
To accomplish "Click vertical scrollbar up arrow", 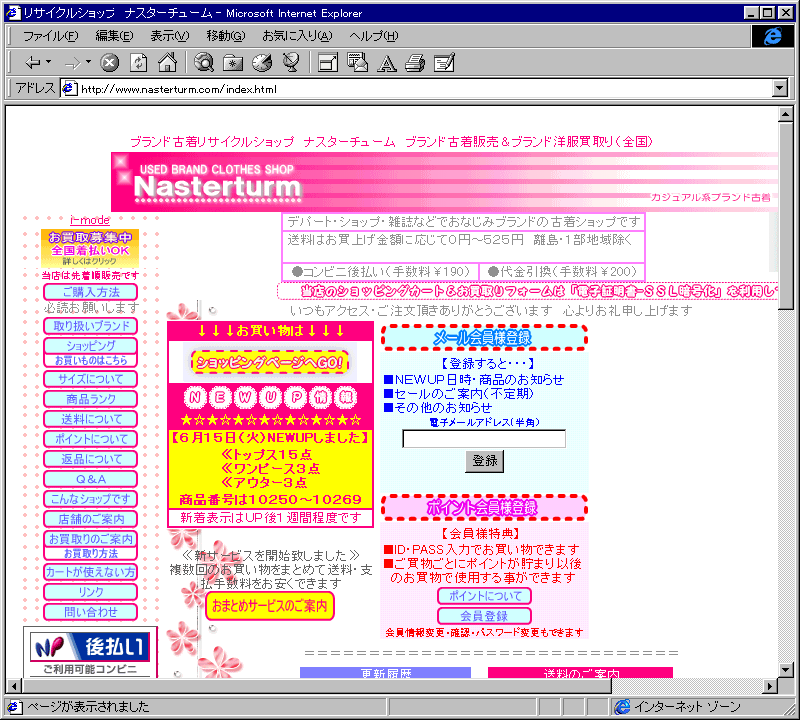I will tap(786, 114).
